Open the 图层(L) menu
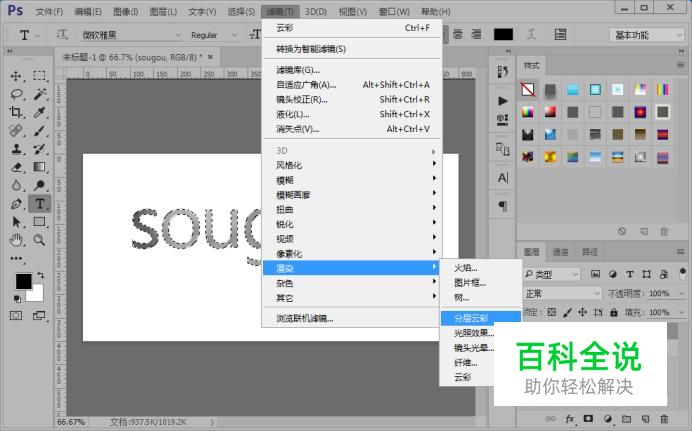This screenshot has width=692, height=431. [x=163, y=11]
